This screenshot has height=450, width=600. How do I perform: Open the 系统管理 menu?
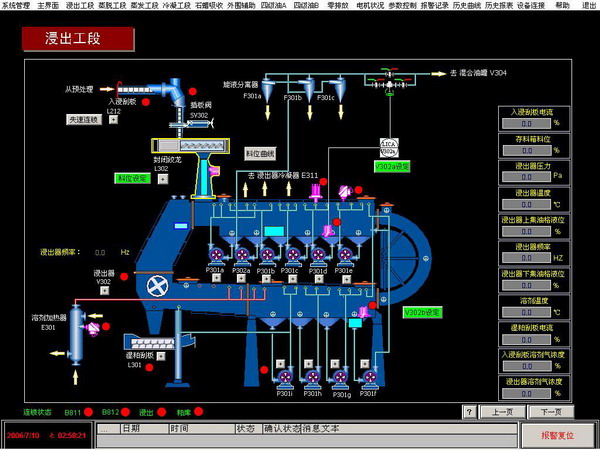pos(17,5)
